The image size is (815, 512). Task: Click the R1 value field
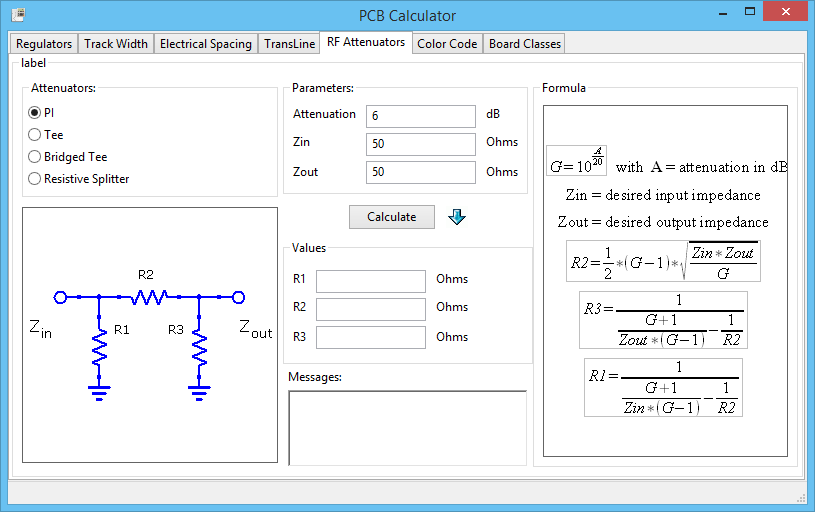pyautogui.click(x=371, y=281)
